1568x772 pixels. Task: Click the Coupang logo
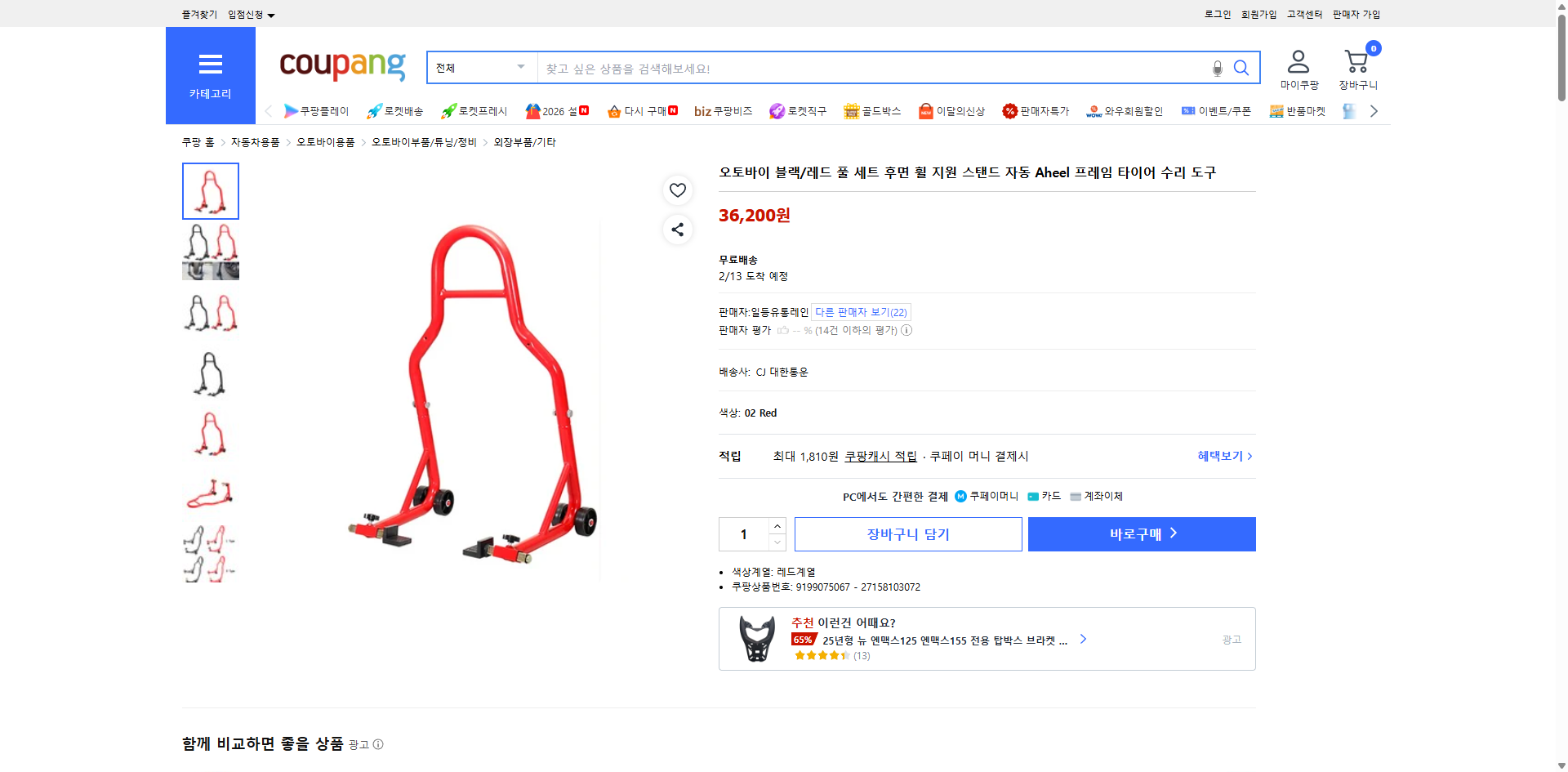point(341,67)
